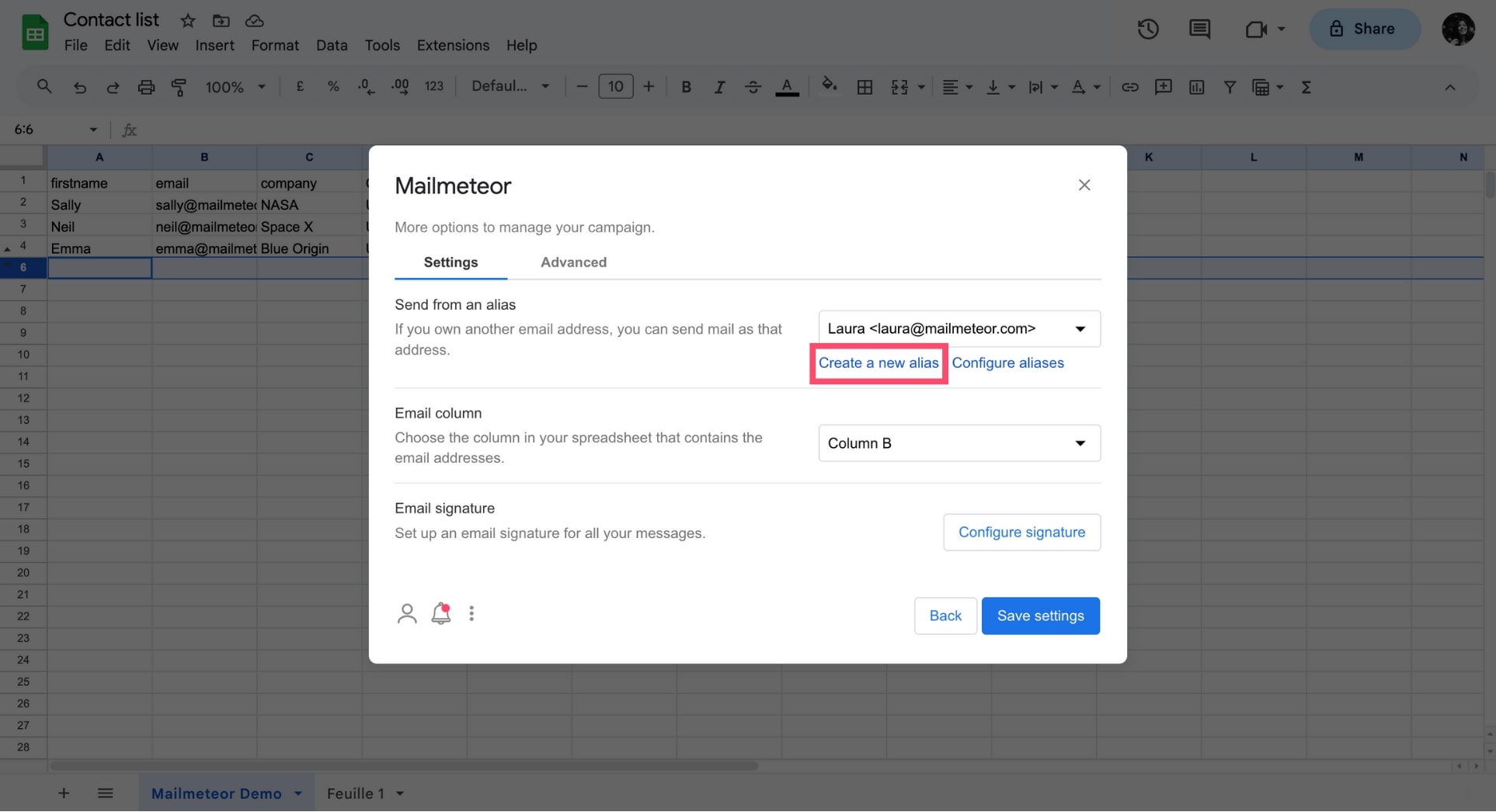Click the Back button

945,616
